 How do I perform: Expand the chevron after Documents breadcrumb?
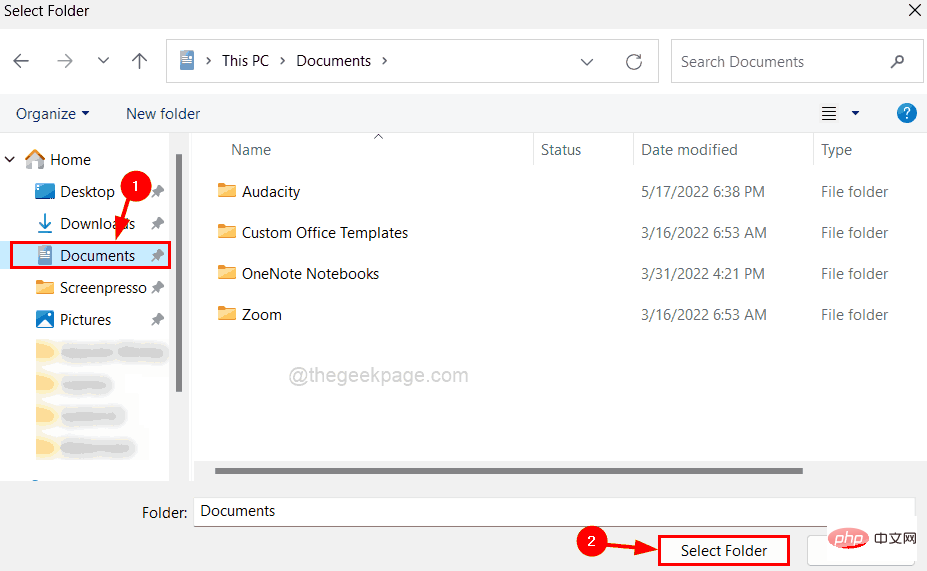385,61
